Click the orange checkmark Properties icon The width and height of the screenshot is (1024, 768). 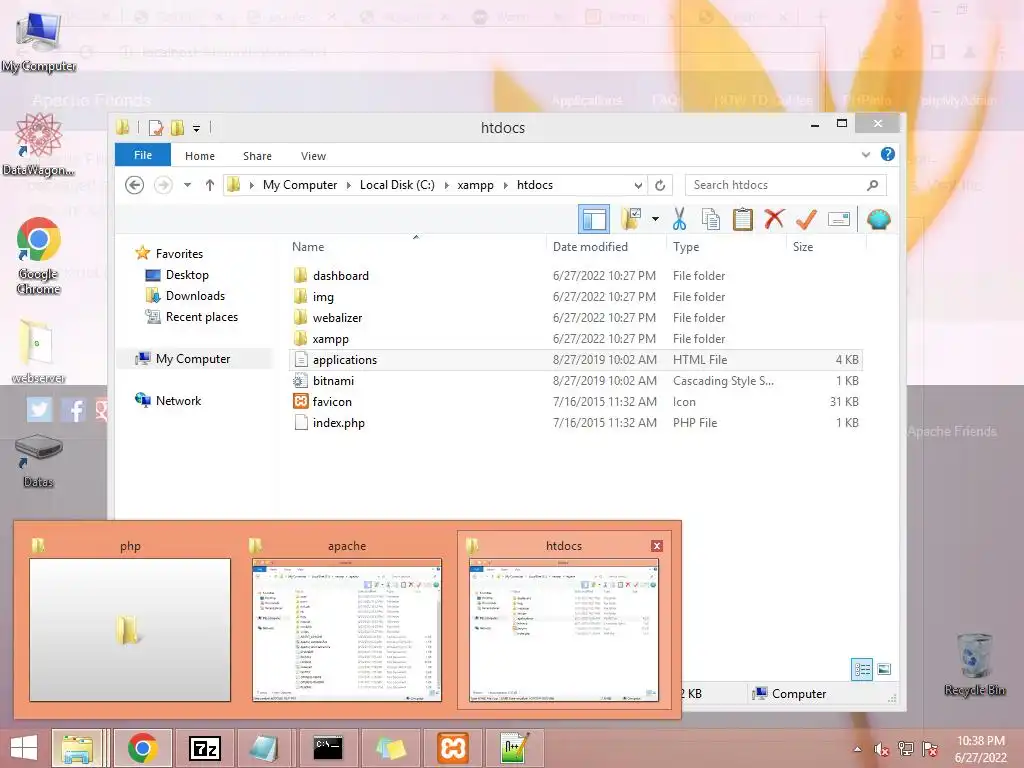click(x=807, y=219)
